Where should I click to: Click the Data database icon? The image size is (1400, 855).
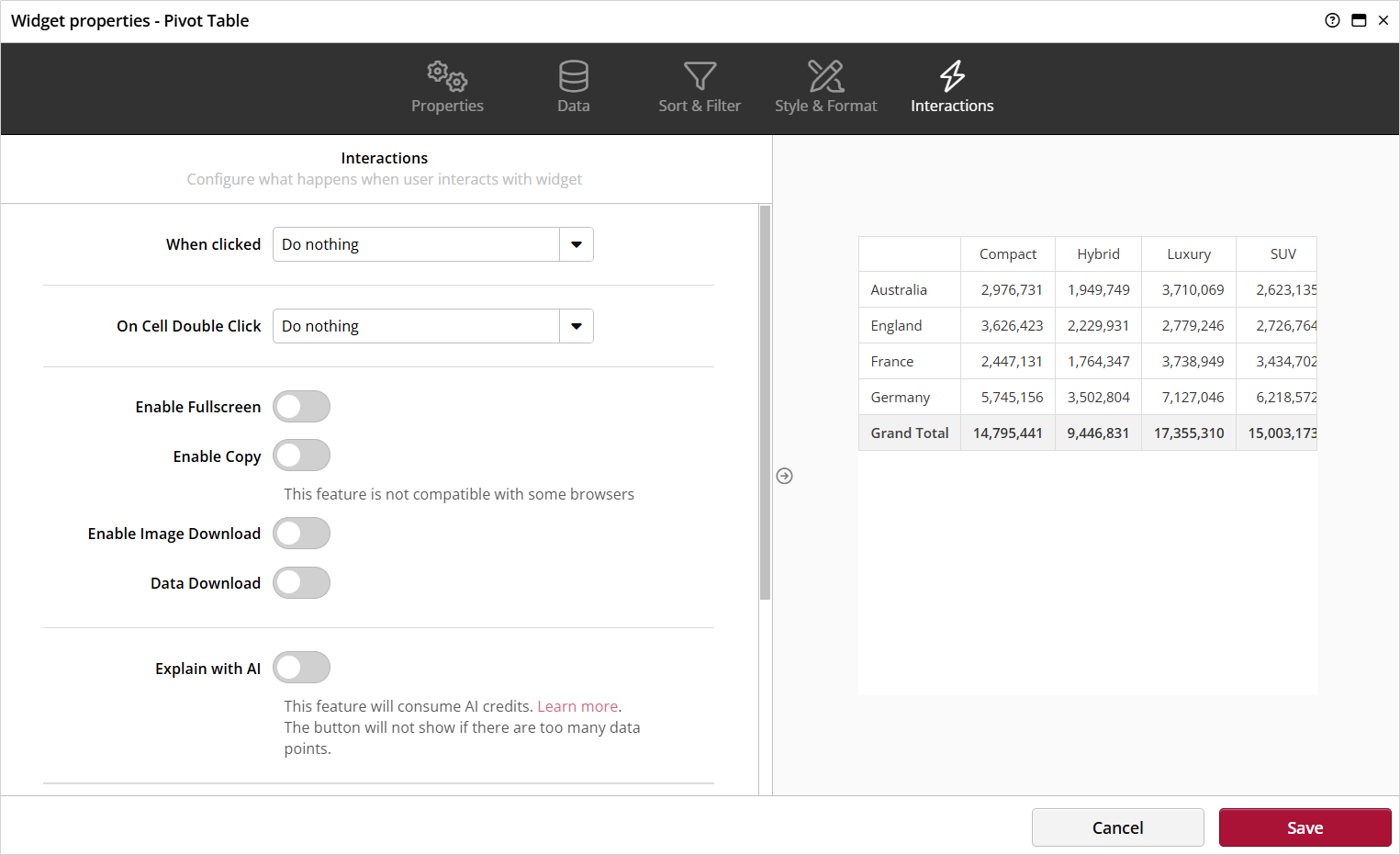[x=574, y=76]
